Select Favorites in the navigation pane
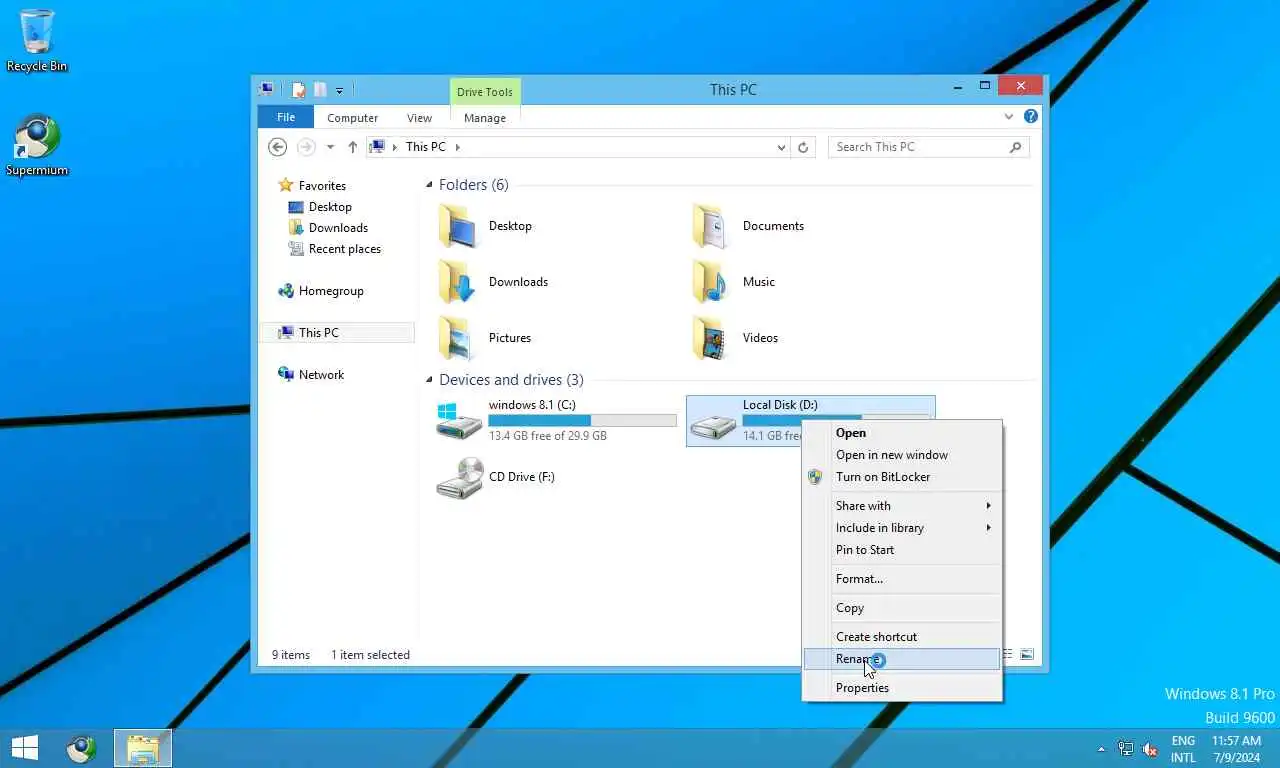Viewport: 1280px width, 768px height. tap(311, 186)
